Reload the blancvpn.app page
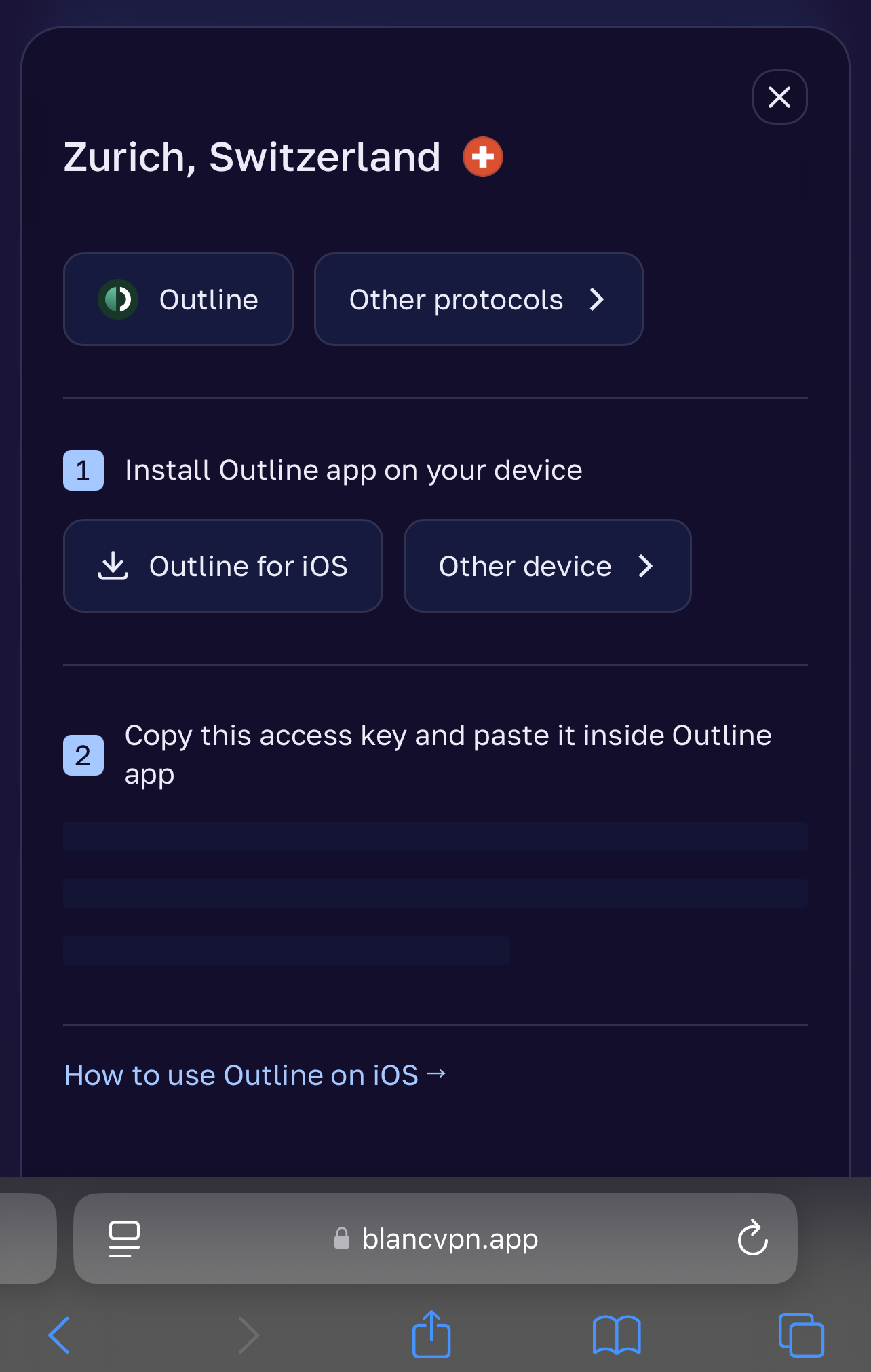The height and width of the screenshot is (1372, 871). coord(752,1239)
